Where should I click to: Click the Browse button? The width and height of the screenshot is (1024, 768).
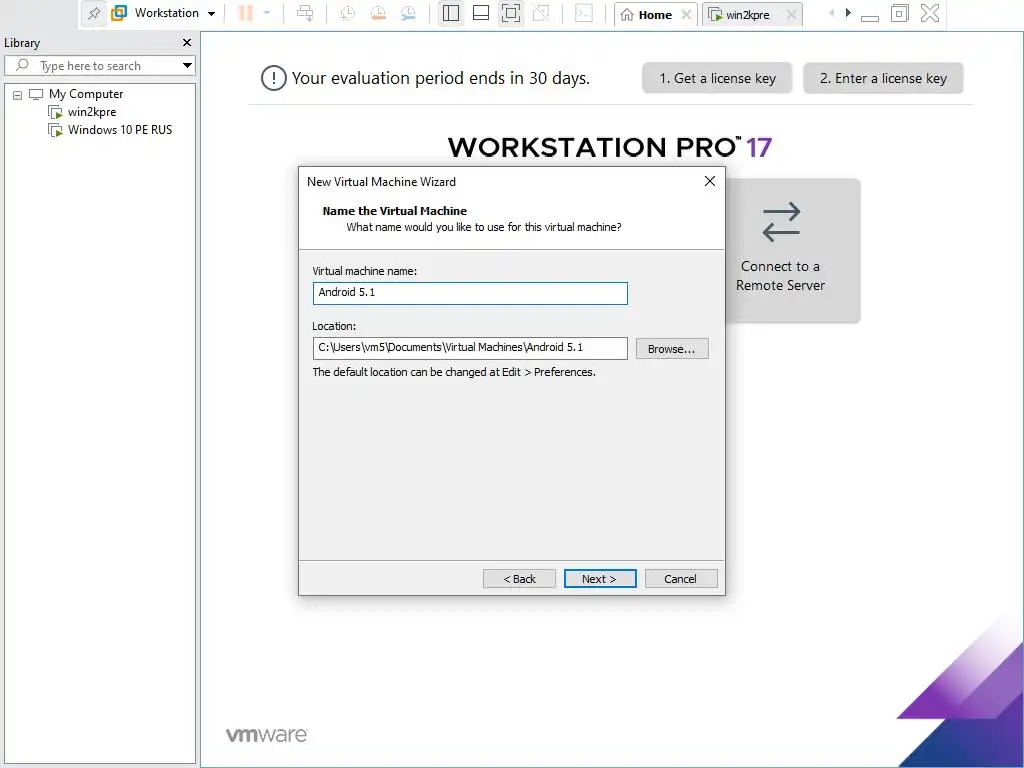[672, 349]
